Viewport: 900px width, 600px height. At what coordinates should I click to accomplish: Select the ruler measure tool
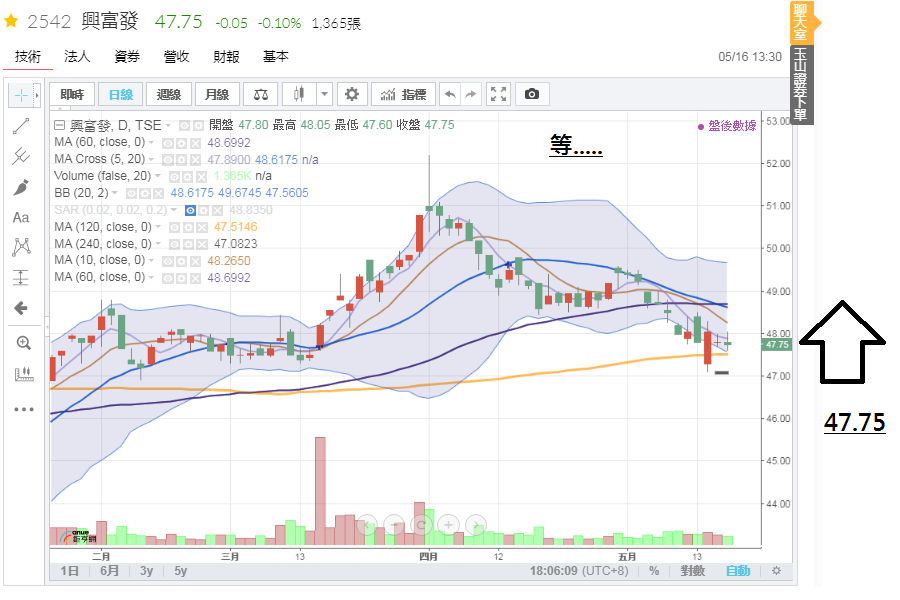(24, 374)
